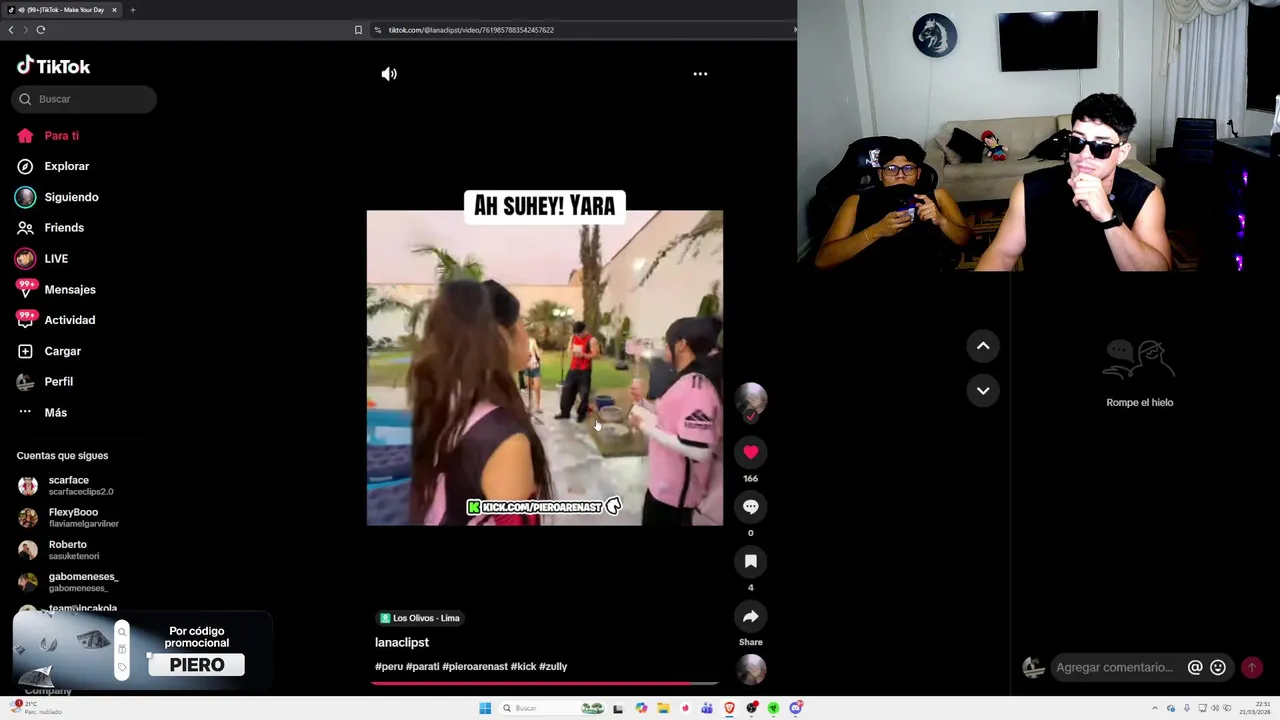Open the comments bubble icon
Viewport: 1280px width, 720px height.
(751, 507)
